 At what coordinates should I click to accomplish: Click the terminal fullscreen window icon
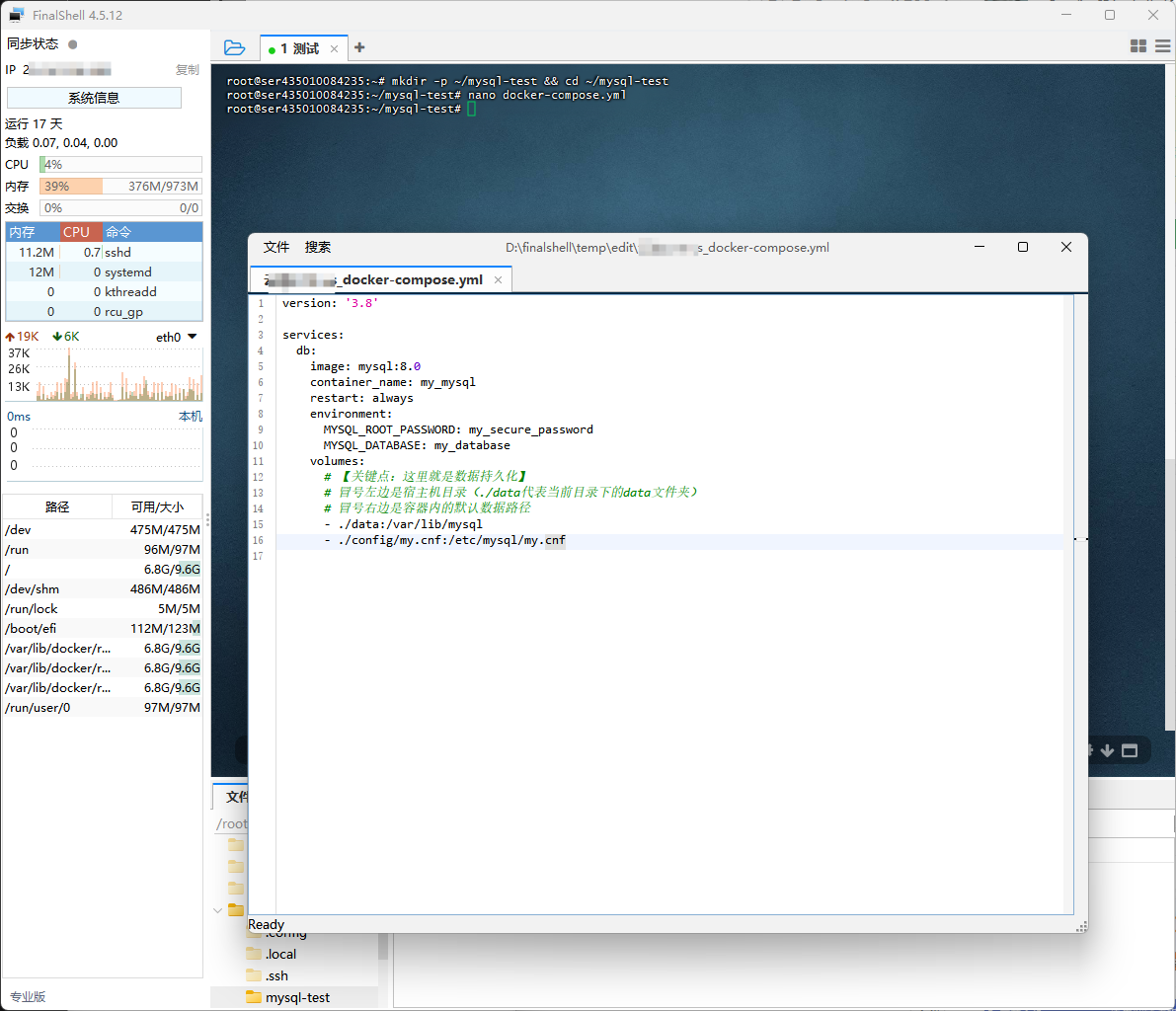pos(1130,750)
